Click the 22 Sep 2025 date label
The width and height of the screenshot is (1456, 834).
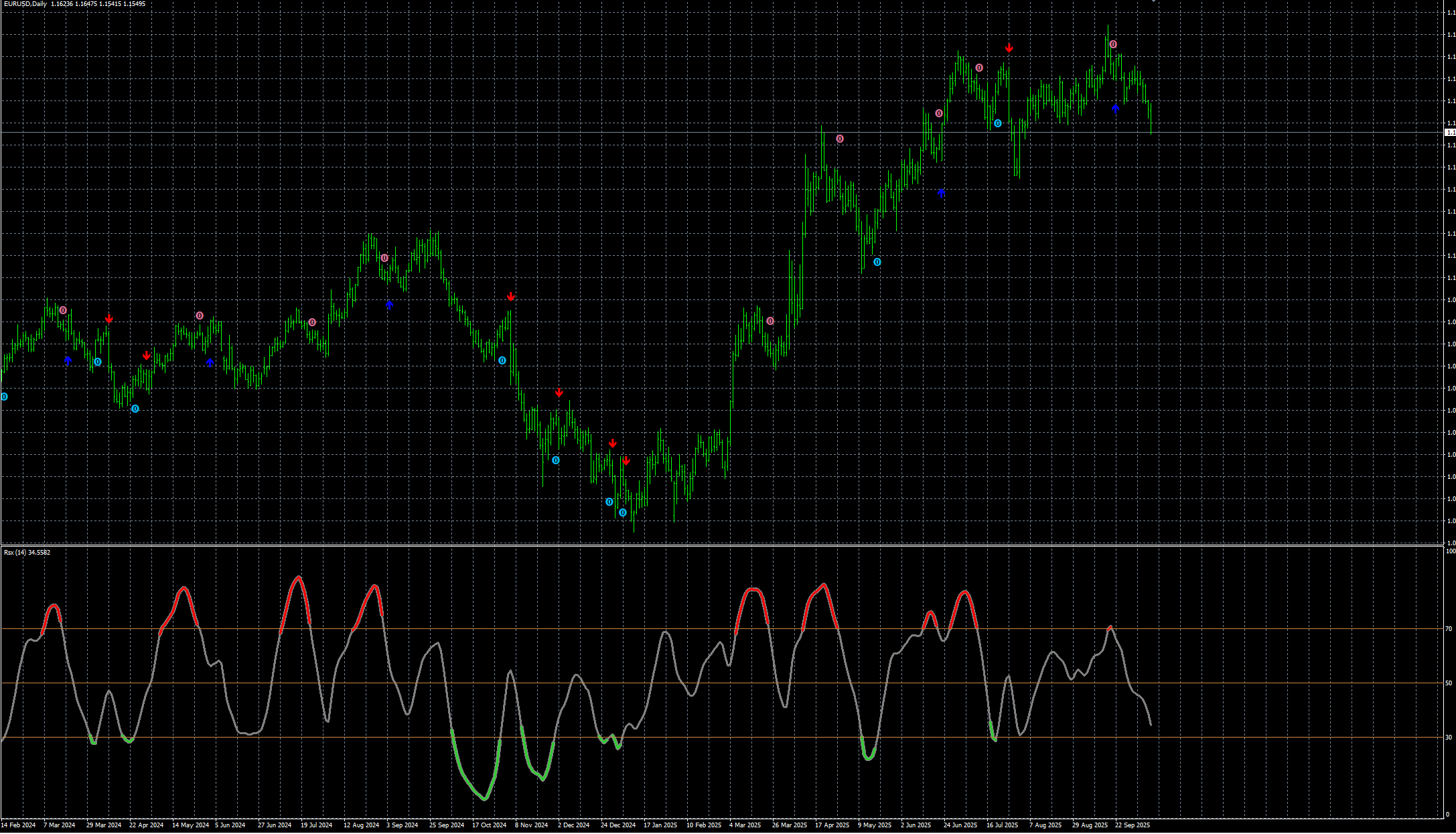[1133, 825]
